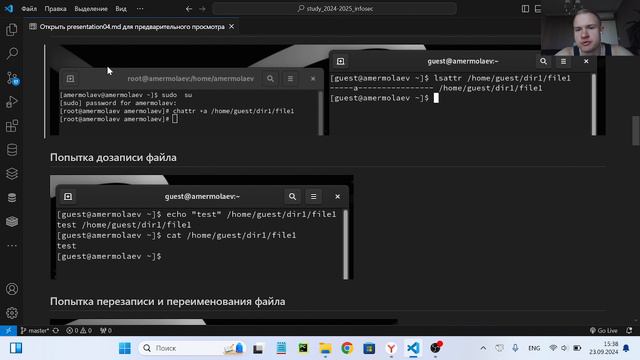This screenshot has height=360, width=640.
Task: Close the presentation04.md preview tab
Action: click(x=231, y=27)
